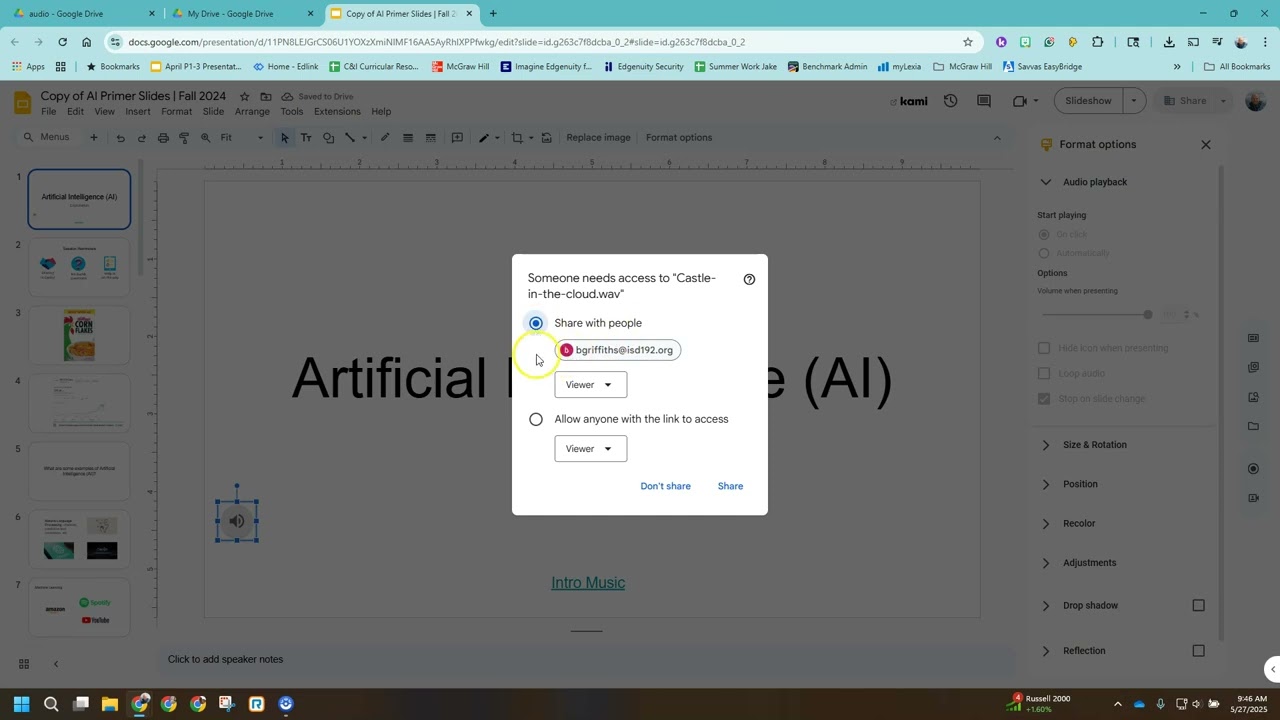Viewport: 1280px width, 720px height.
Task: Click the Redo icon in toolbar
Action: click(x=141, y=138)
